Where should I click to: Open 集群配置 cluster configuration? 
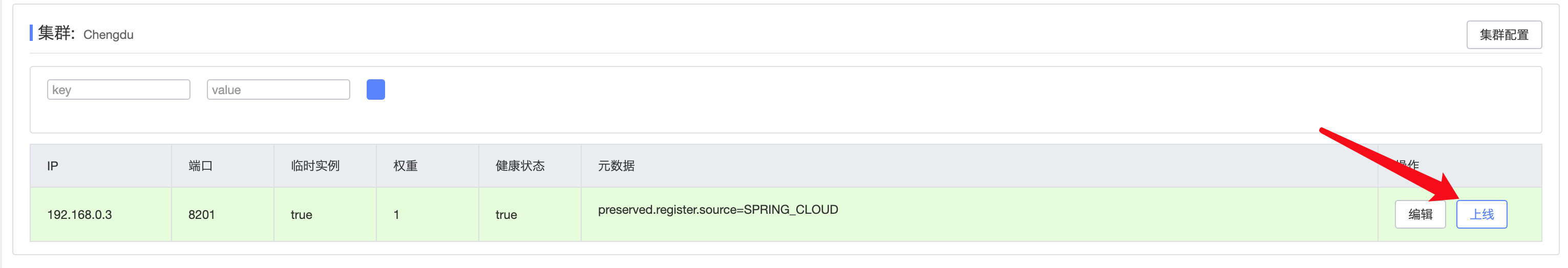1503,35
